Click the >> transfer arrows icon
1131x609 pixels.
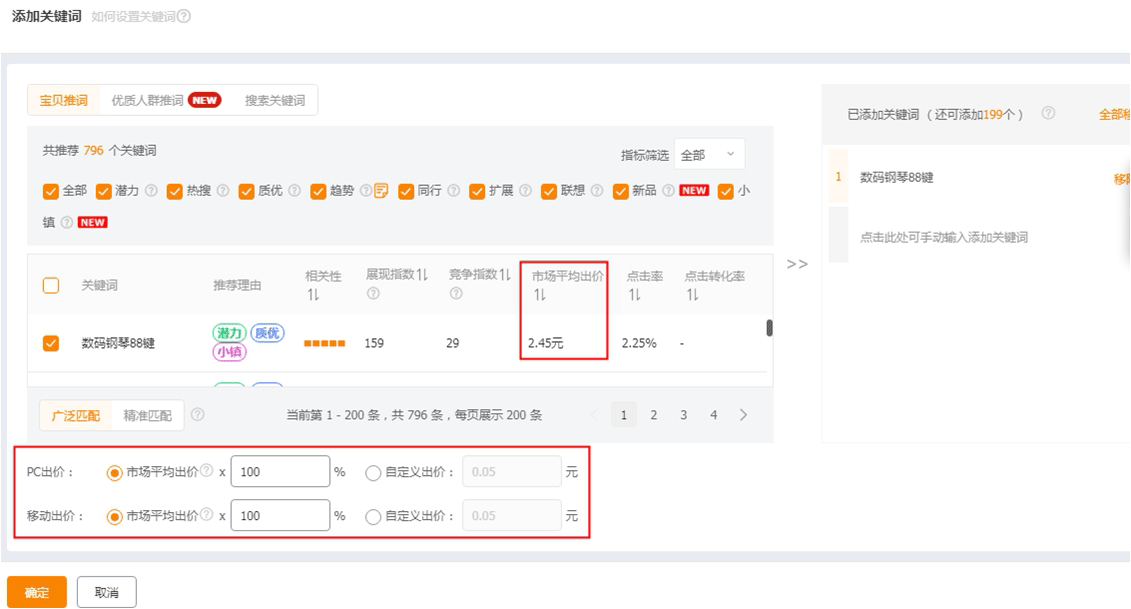[x=797, y=264]
